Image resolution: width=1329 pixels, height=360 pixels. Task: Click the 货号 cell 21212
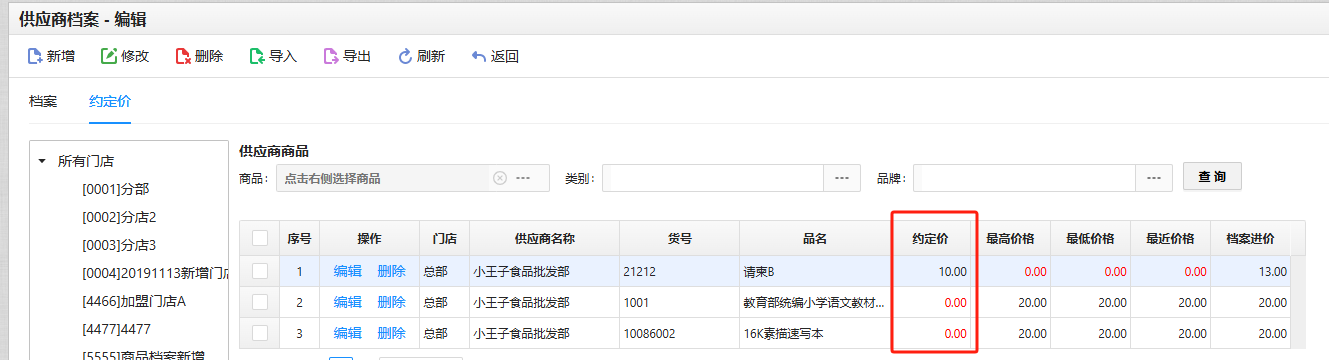(x=680, y=271)
